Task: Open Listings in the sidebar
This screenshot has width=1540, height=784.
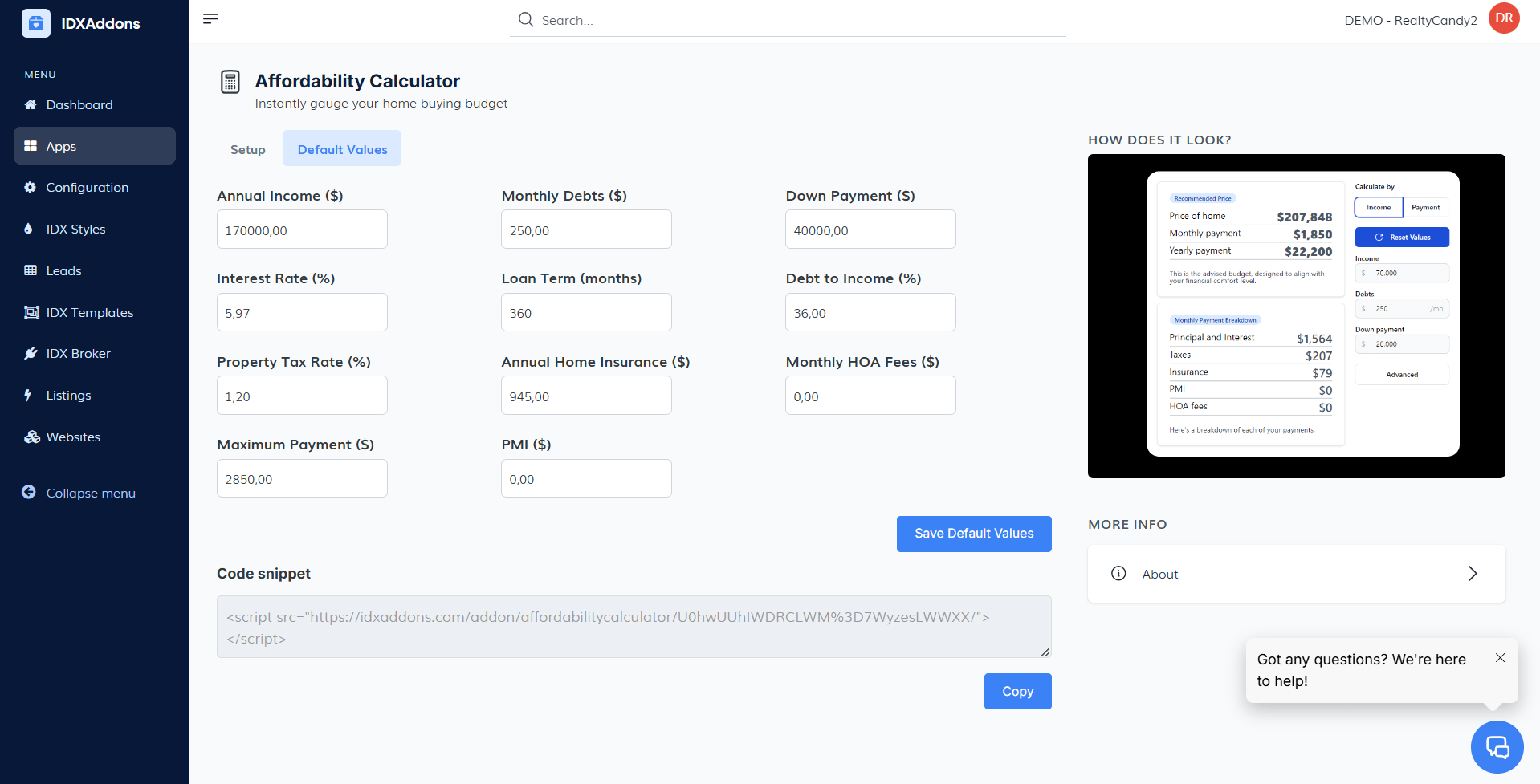Action: pos(95,395)
